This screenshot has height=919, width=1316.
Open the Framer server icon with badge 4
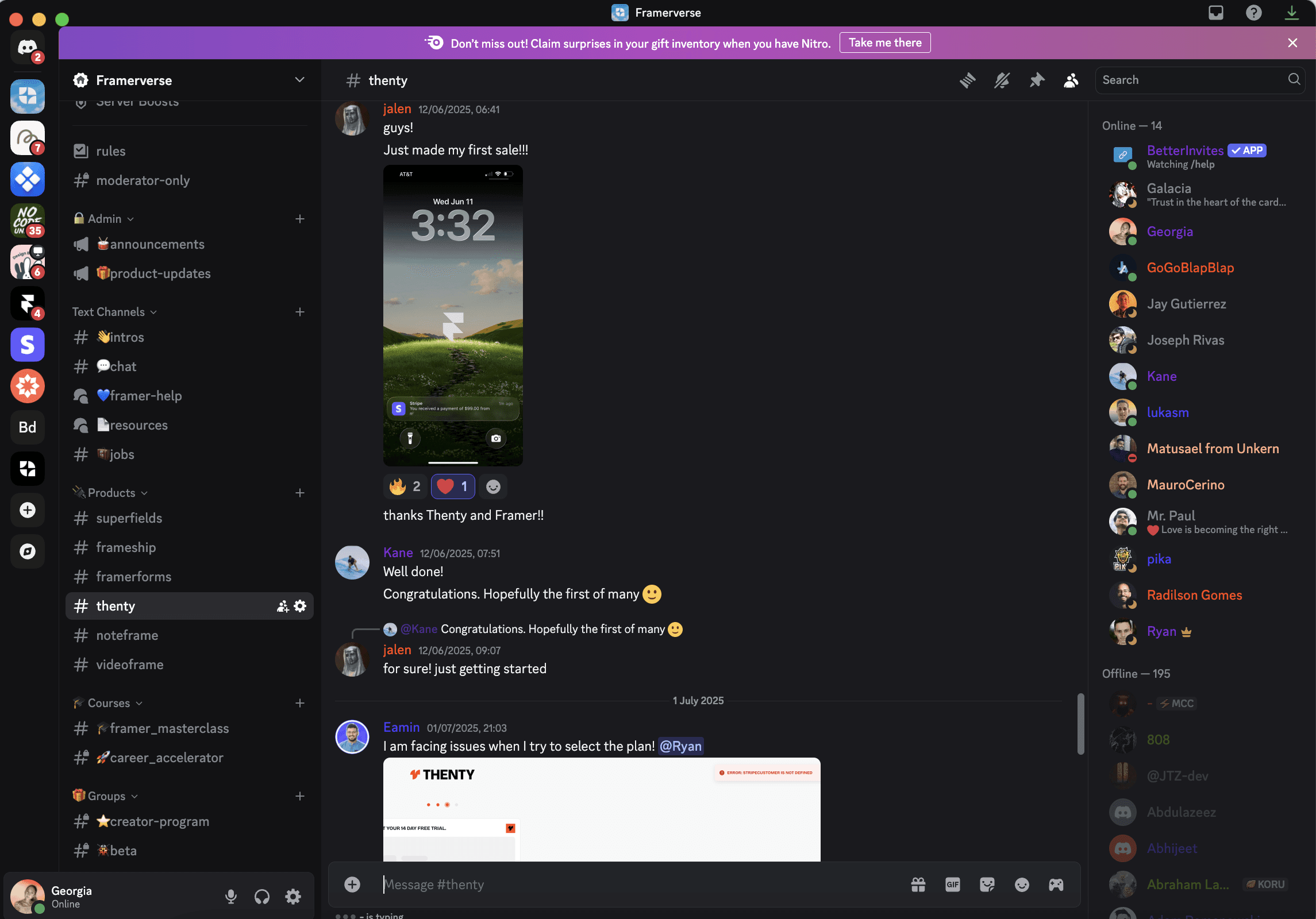27,303
